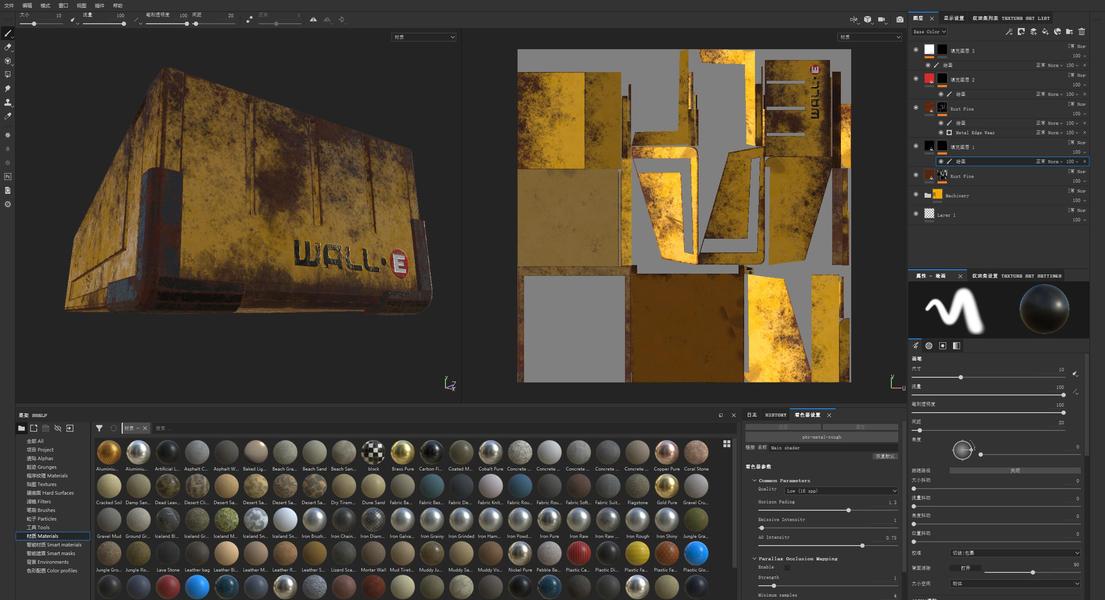Select the Material picker eyedropper tool
The width and height of the screenshot is (1105, 600).
(x=8, y=116)
